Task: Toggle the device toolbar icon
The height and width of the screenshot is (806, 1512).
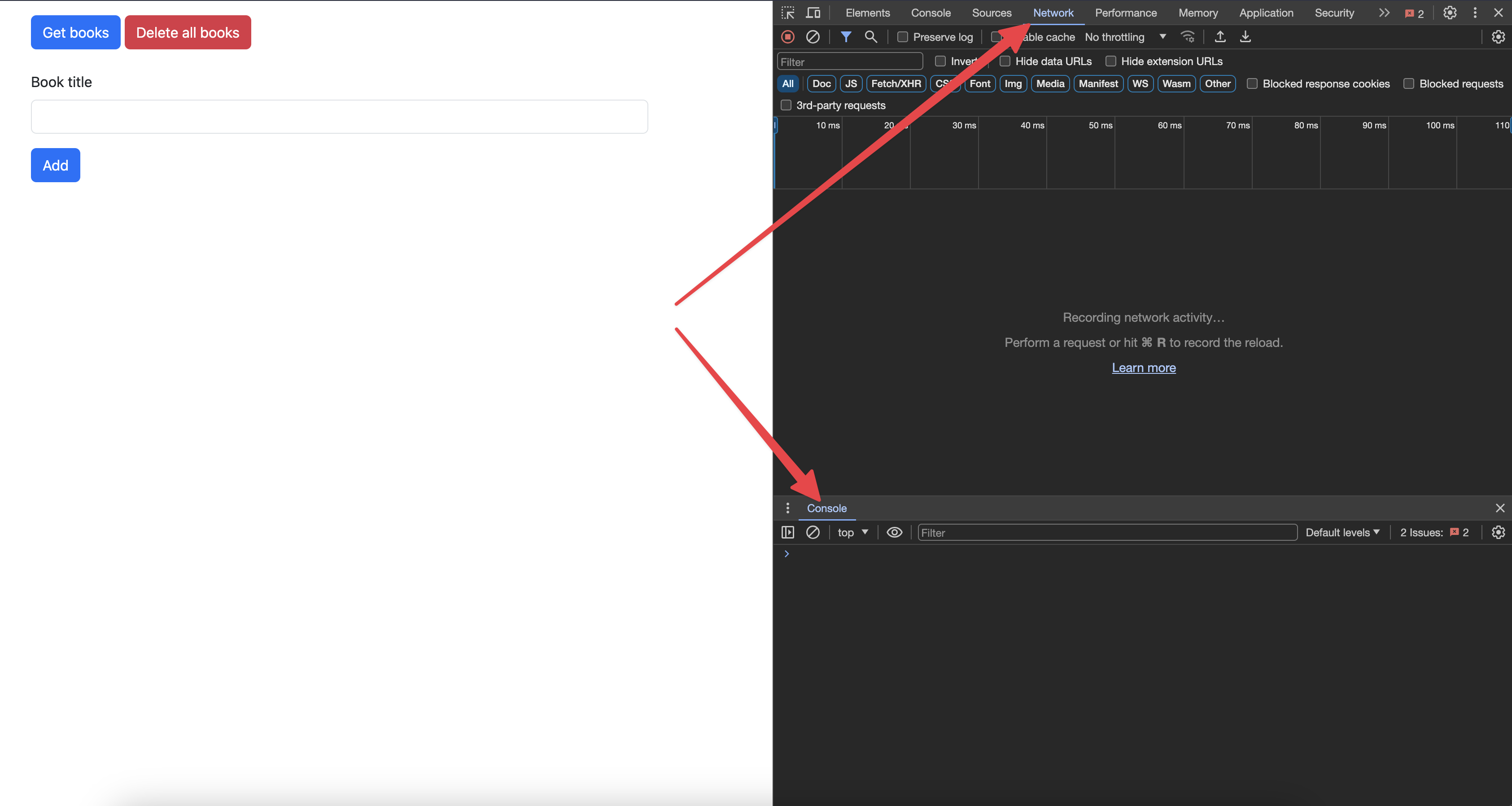Action: [813, 13]
